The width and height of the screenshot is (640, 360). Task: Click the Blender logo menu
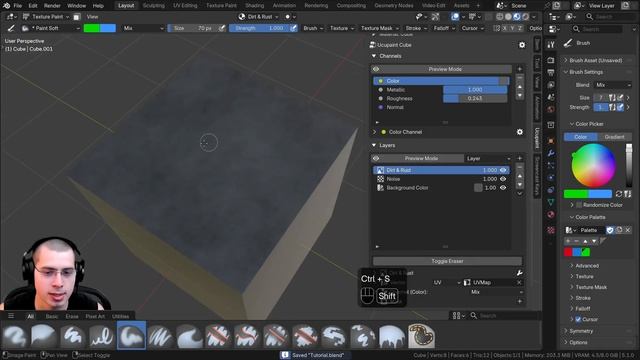point(7,6)
